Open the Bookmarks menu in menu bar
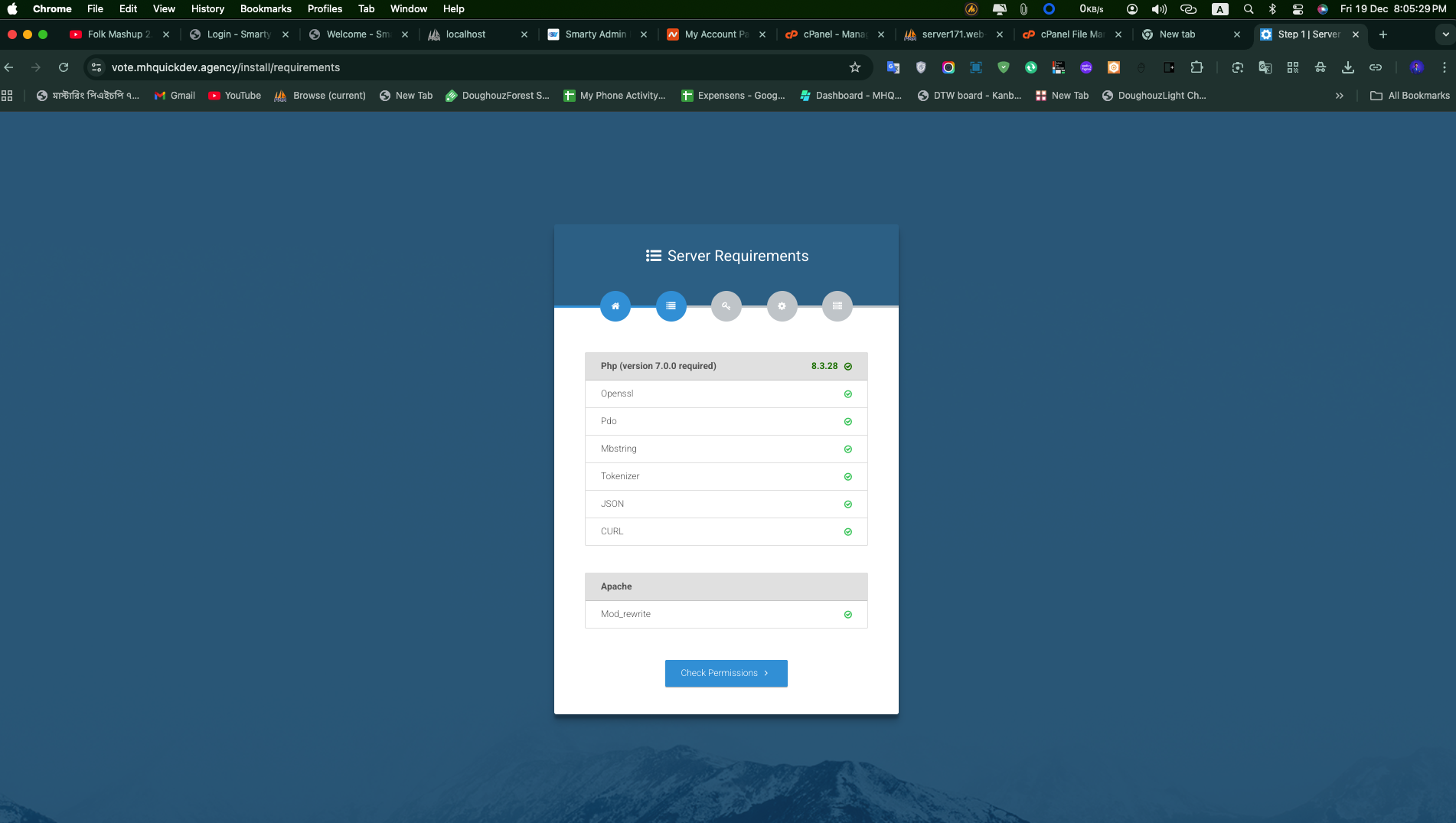 [266, 9]
